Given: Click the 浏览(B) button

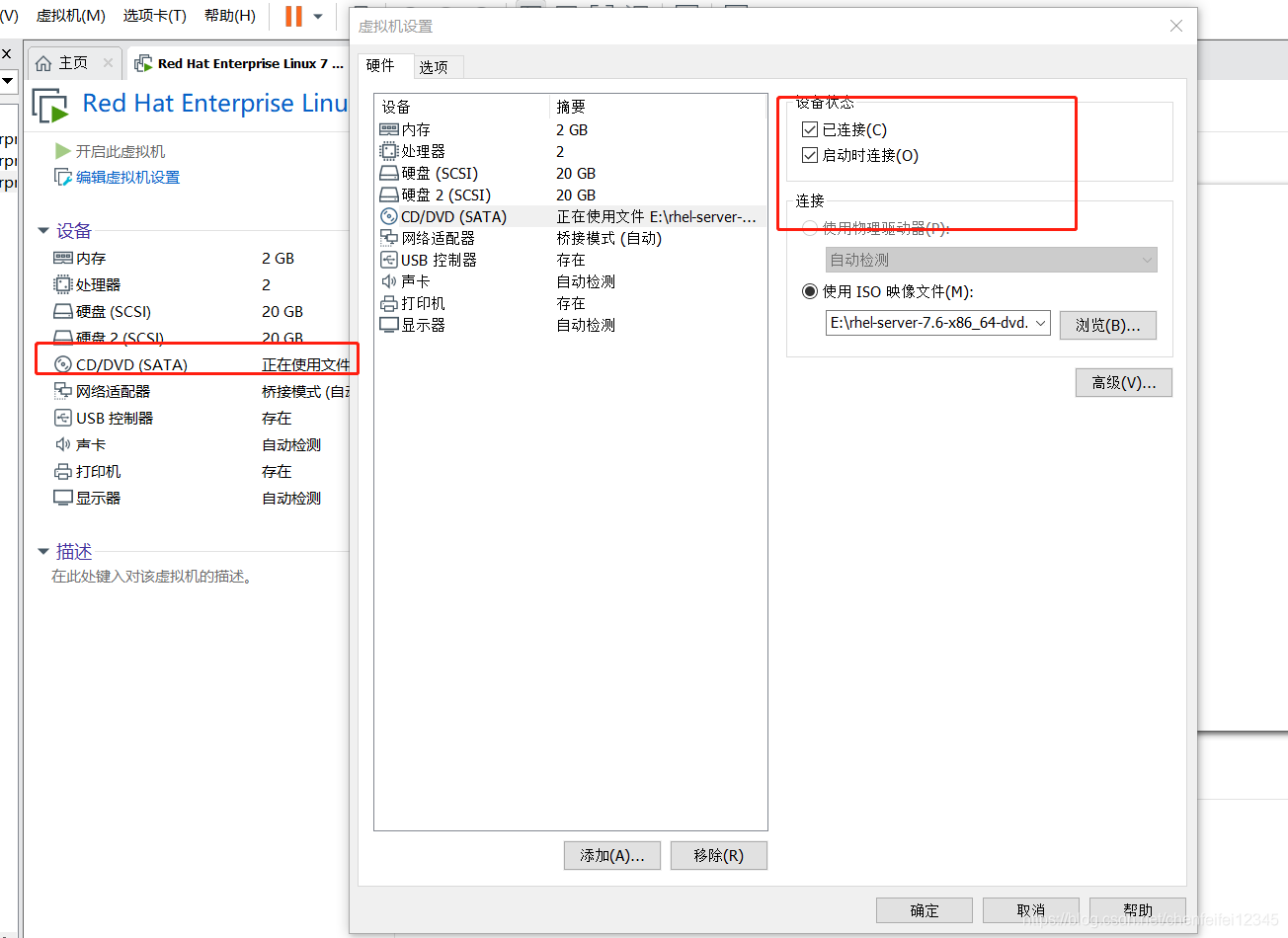Looking at the screenshot, I should pyautogui.click(x=1107, y=324).
